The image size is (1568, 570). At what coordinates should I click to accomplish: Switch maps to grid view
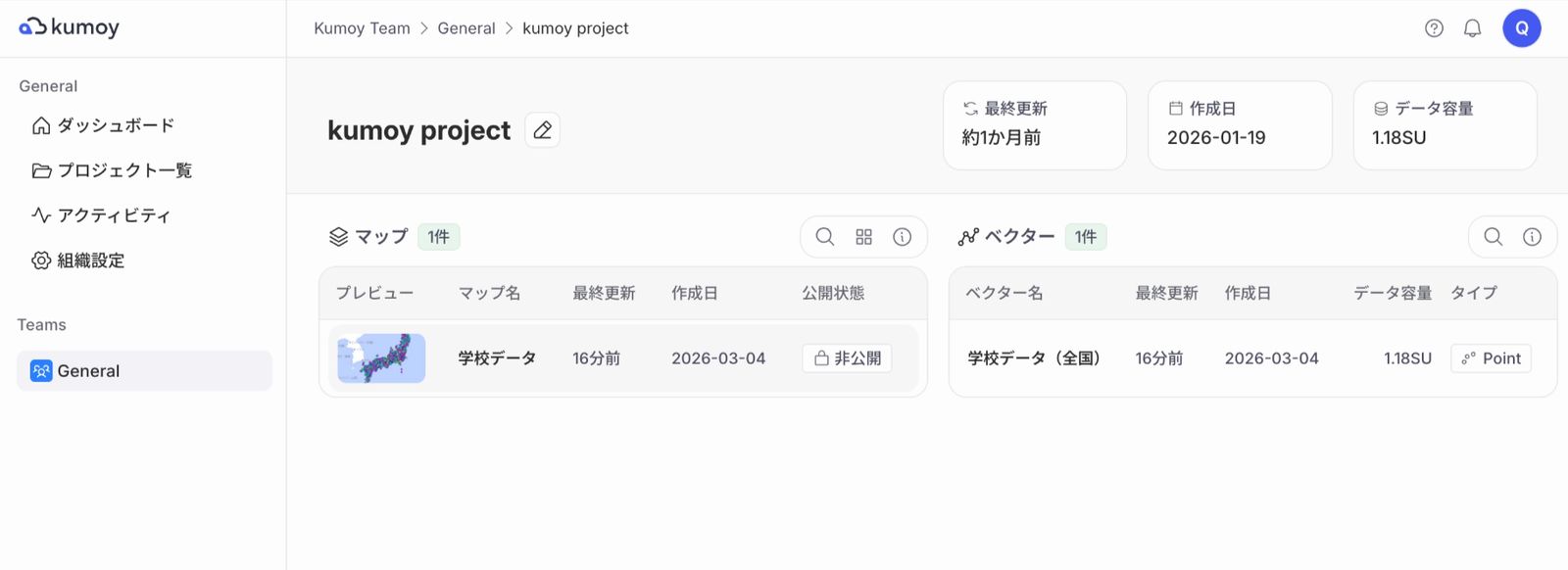(x=863, y=237)
